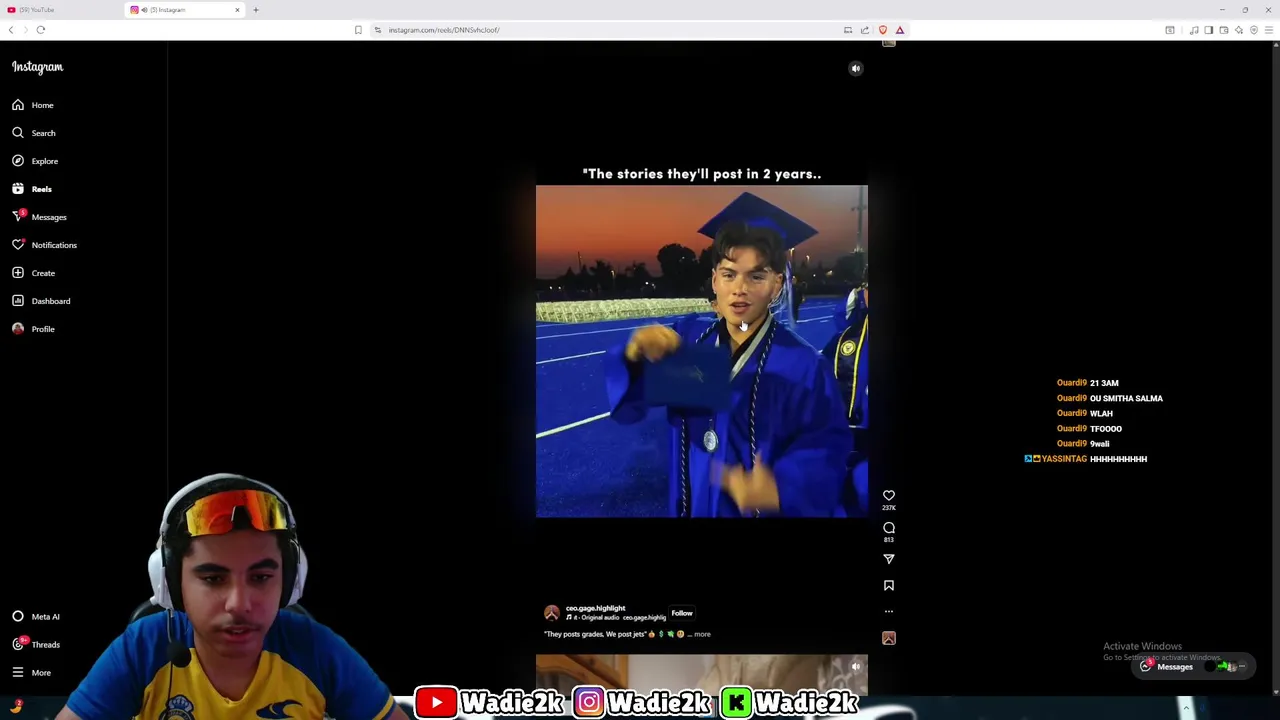Reload the Instagram page
Screen dimensions: 1280x720
pos(41,30)
